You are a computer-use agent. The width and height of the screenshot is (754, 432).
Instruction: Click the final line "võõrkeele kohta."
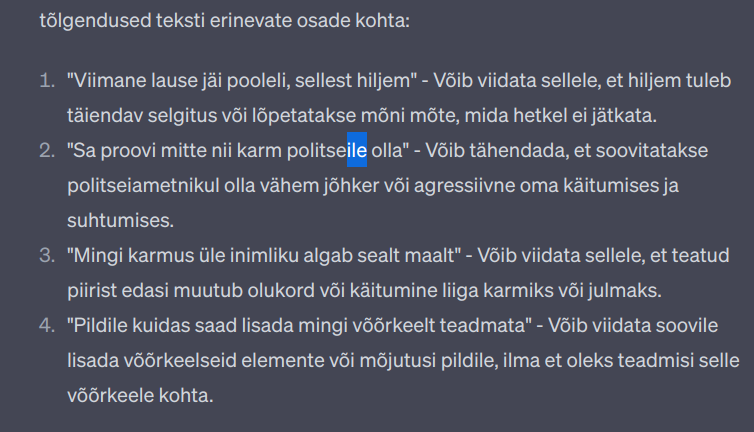point(140,397)
